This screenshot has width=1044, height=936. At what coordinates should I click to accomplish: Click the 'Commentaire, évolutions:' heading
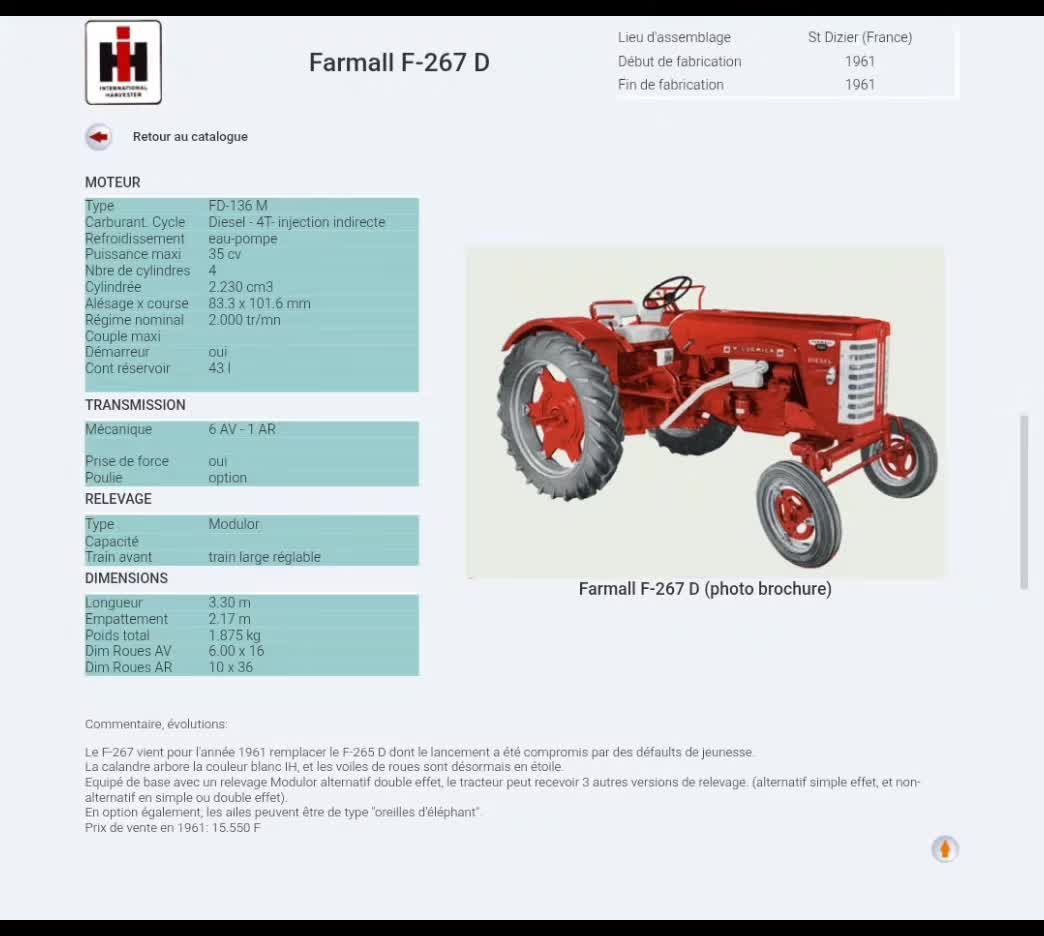pyautogui.click(x=156, y=724)
